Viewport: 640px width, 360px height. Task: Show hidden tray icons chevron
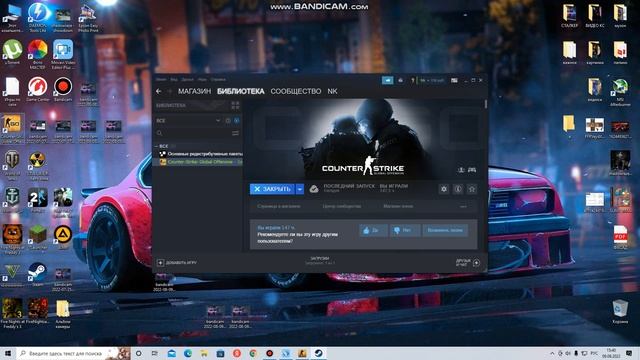(x=552, y=353)
